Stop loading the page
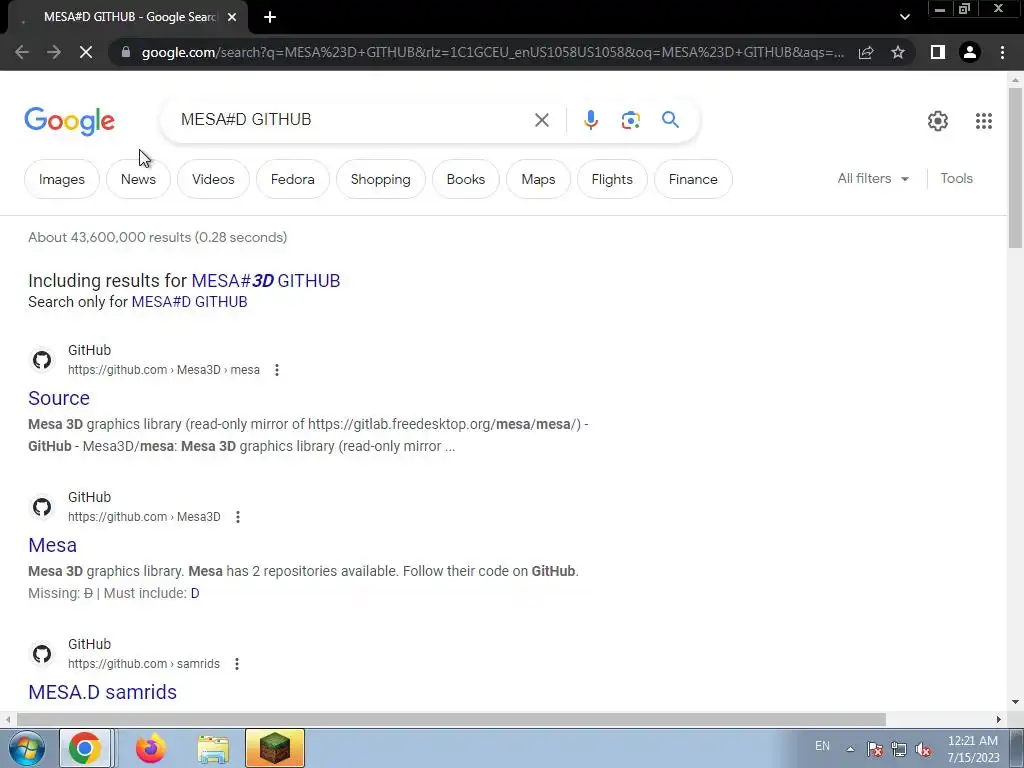This screenshot has height=768, width=1024. [x=86, y=52]
